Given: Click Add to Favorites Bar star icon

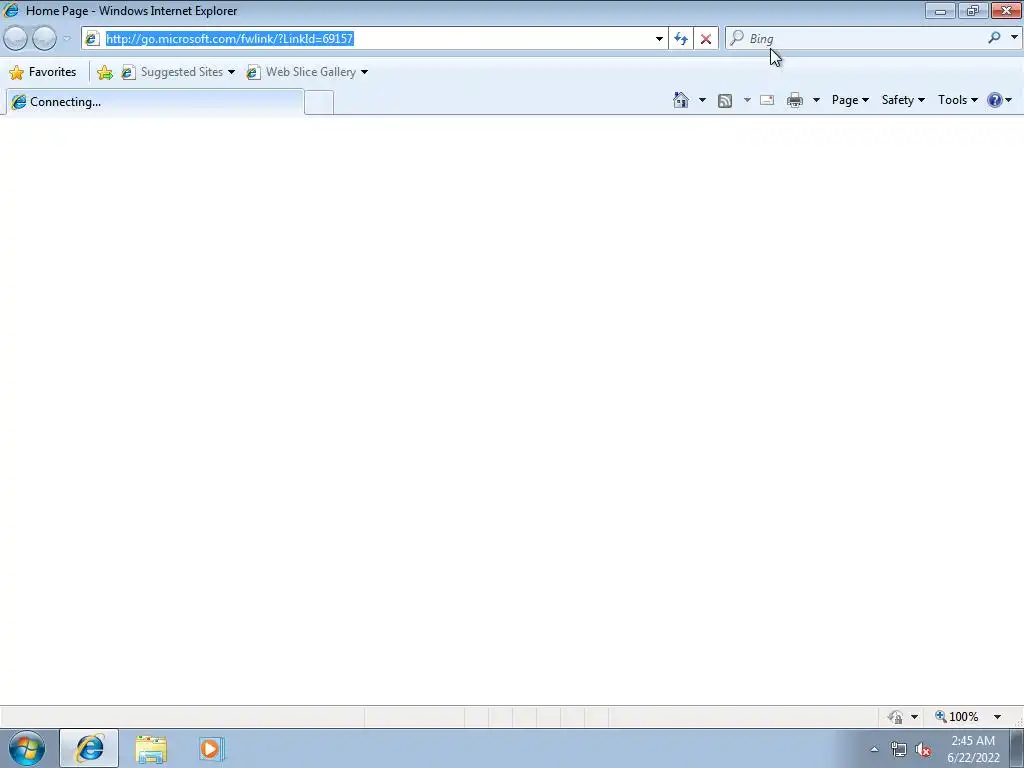Looking at the screenshot, I should click(x=104, y=72).
